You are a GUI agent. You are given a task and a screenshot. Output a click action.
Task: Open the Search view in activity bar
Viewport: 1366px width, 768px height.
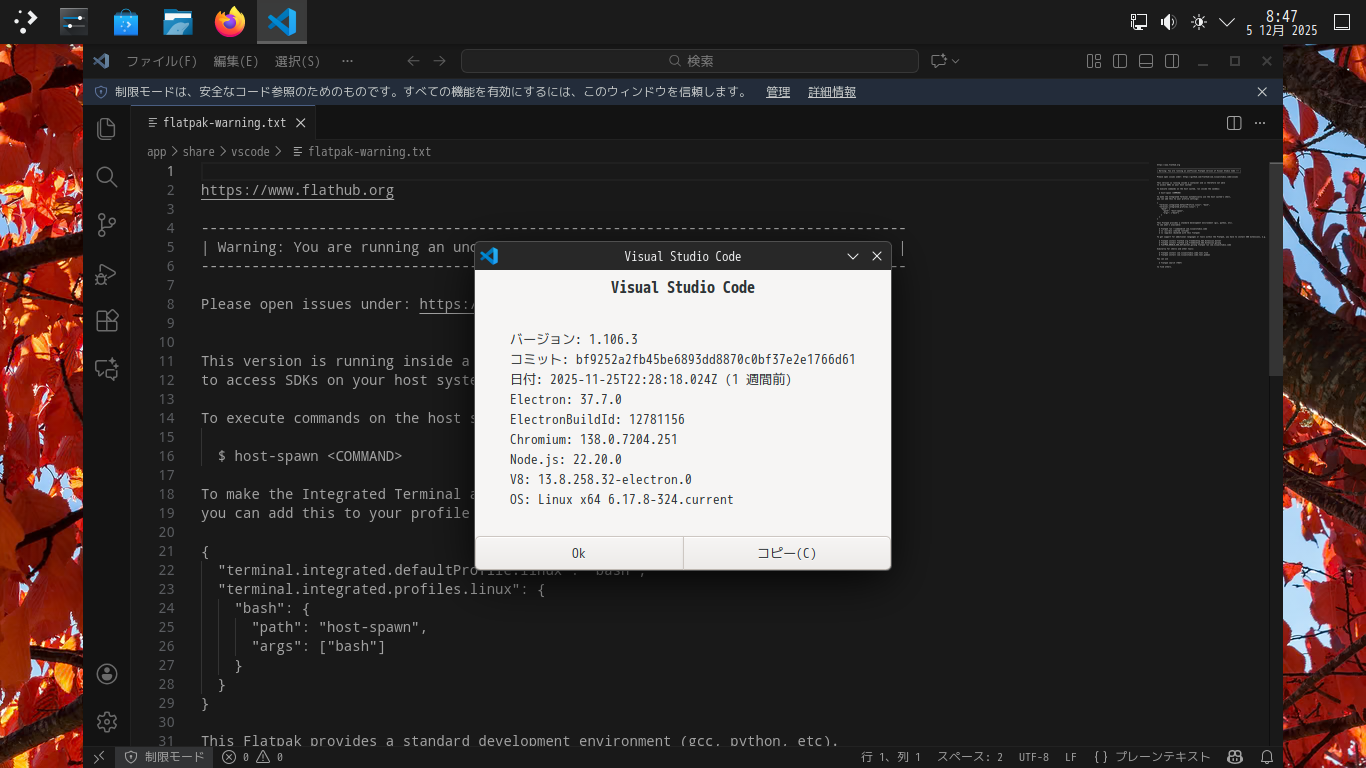coord(107,177)
